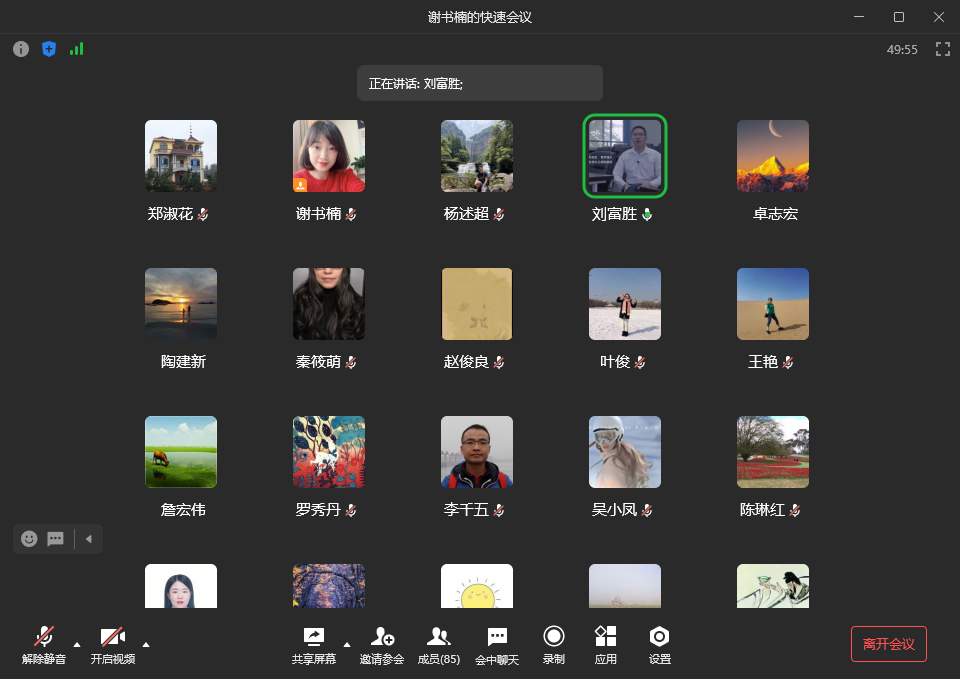Expand the audio options arrow
This screenshot has height=679, width=960.
pos(77,645)
